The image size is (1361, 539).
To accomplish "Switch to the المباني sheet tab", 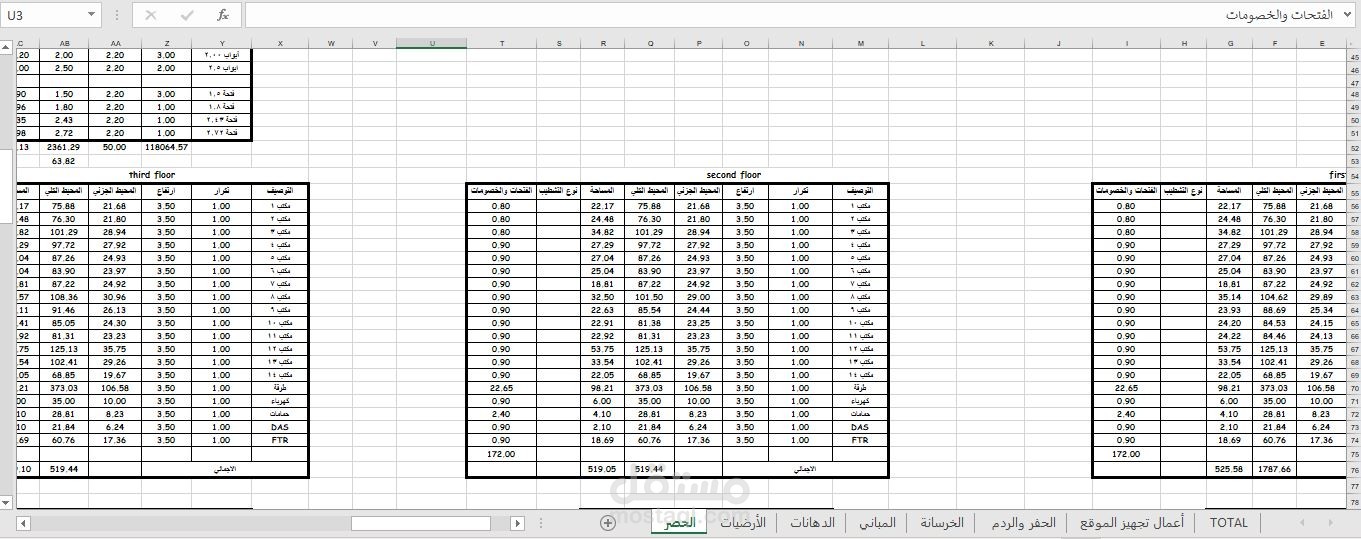I will 878,523.
